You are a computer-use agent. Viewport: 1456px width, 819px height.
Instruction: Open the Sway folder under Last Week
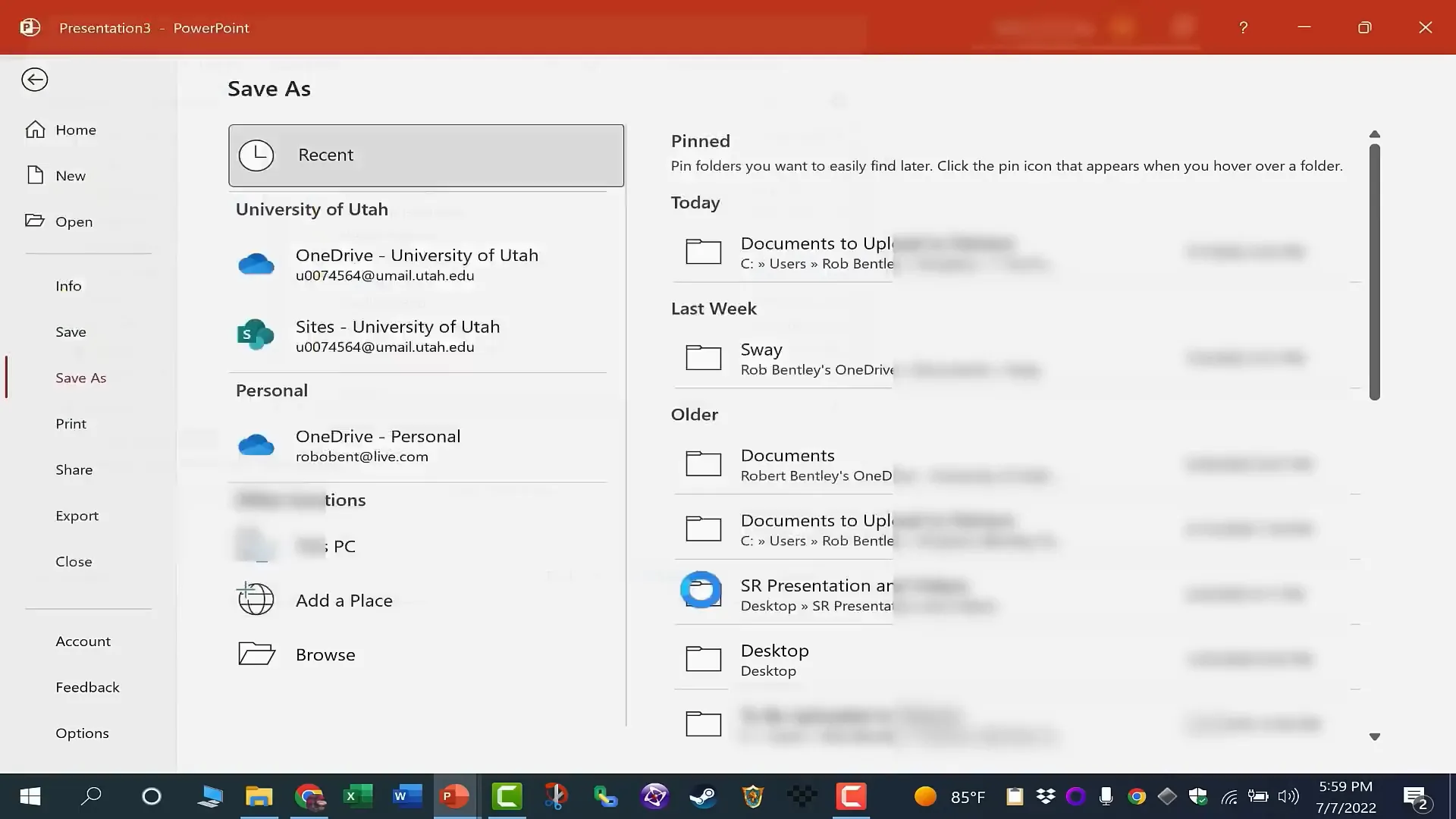point(1016,358)
